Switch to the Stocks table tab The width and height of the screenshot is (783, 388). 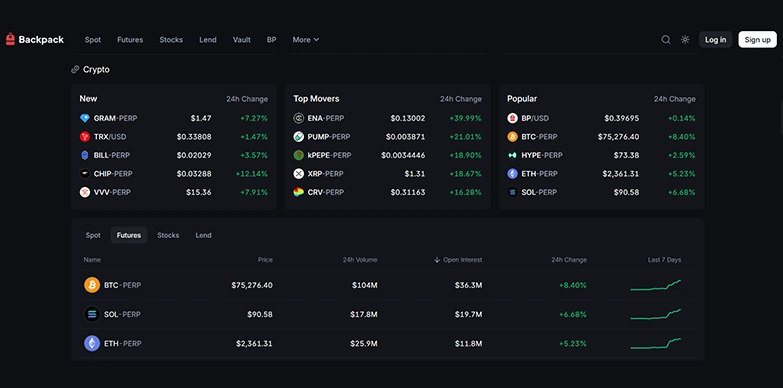click(168, 235)
